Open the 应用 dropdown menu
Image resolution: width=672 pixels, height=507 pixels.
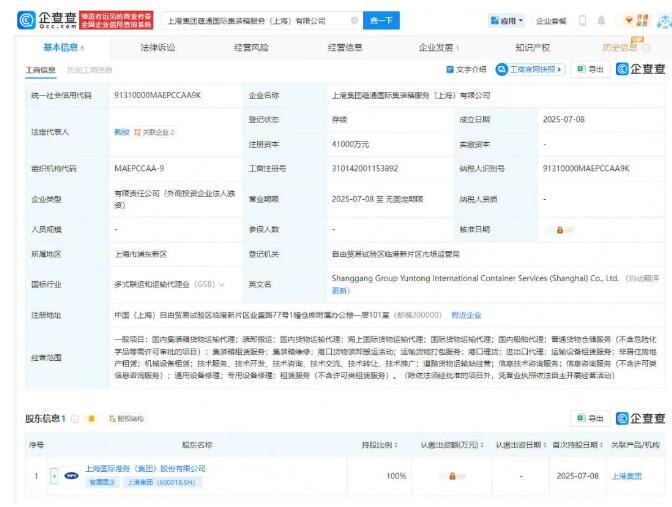click(507, 21)
